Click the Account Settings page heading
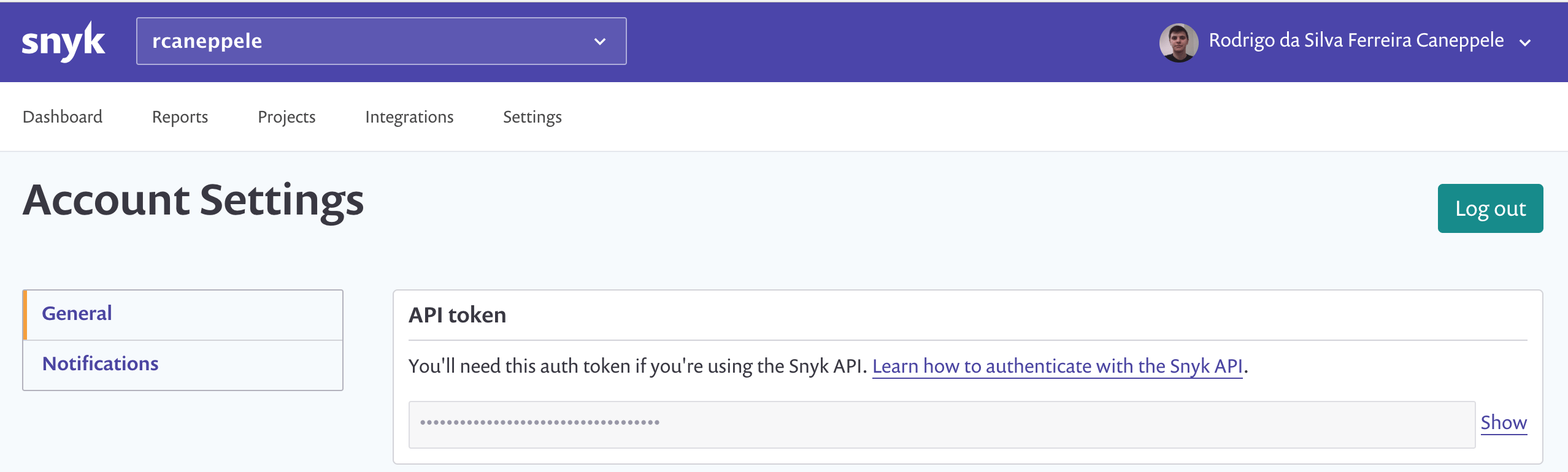 coord(193,200)
